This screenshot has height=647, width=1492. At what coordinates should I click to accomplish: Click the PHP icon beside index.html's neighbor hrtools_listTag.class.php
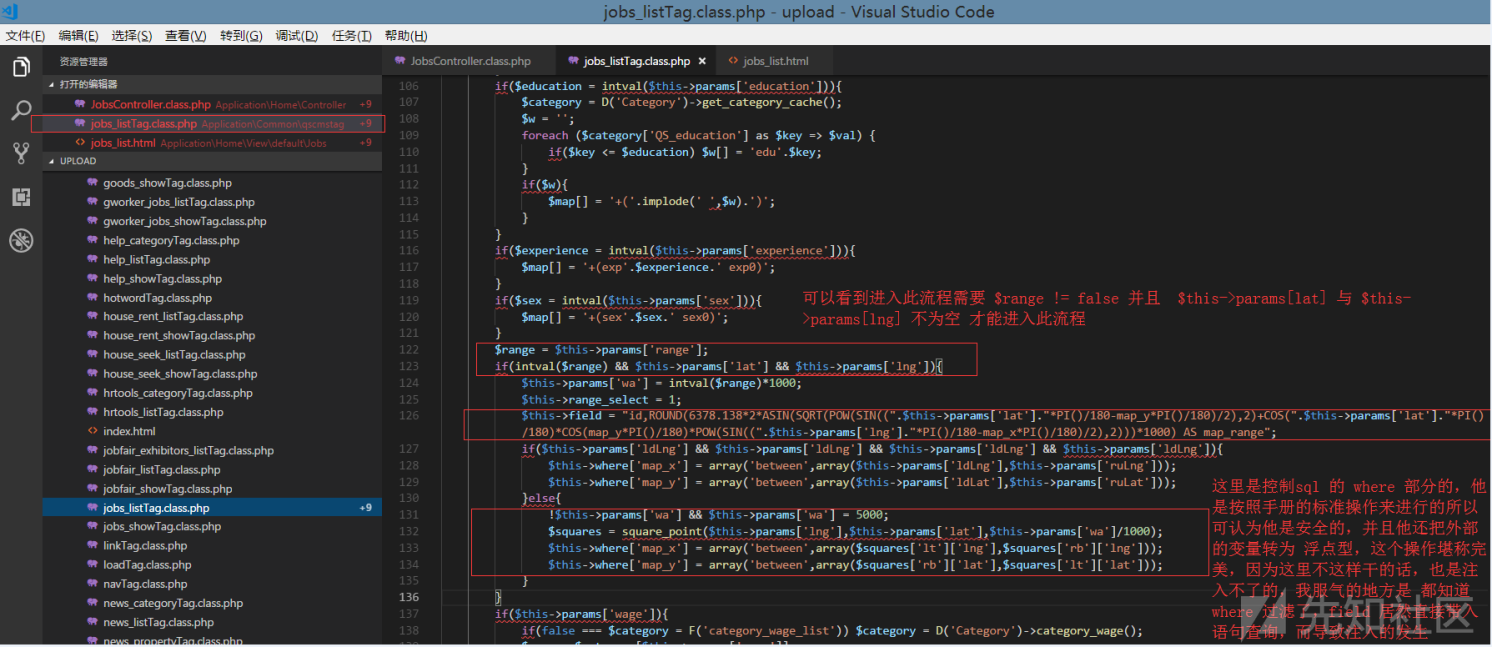click(x=93, y=412)
